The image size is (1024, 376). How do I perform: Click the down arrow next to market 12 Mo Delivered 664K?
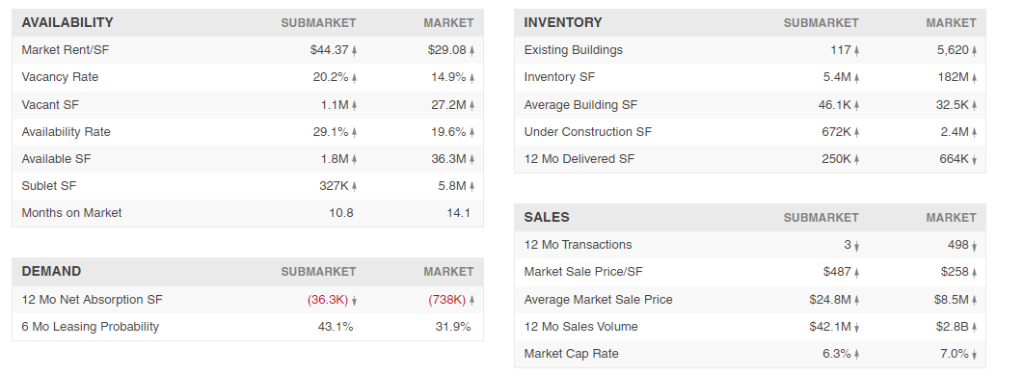click(x=974, y=159)
